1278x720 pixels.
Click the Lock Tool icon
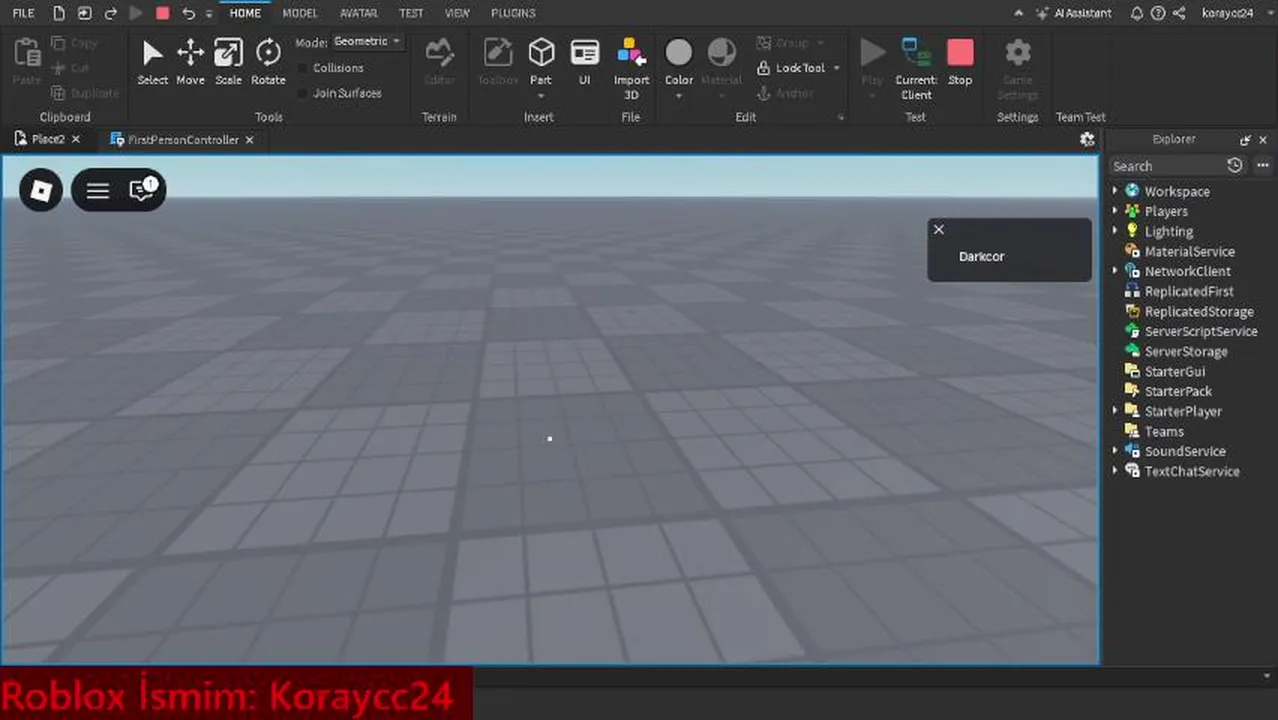pyautogui.click(x=764, y=68)
